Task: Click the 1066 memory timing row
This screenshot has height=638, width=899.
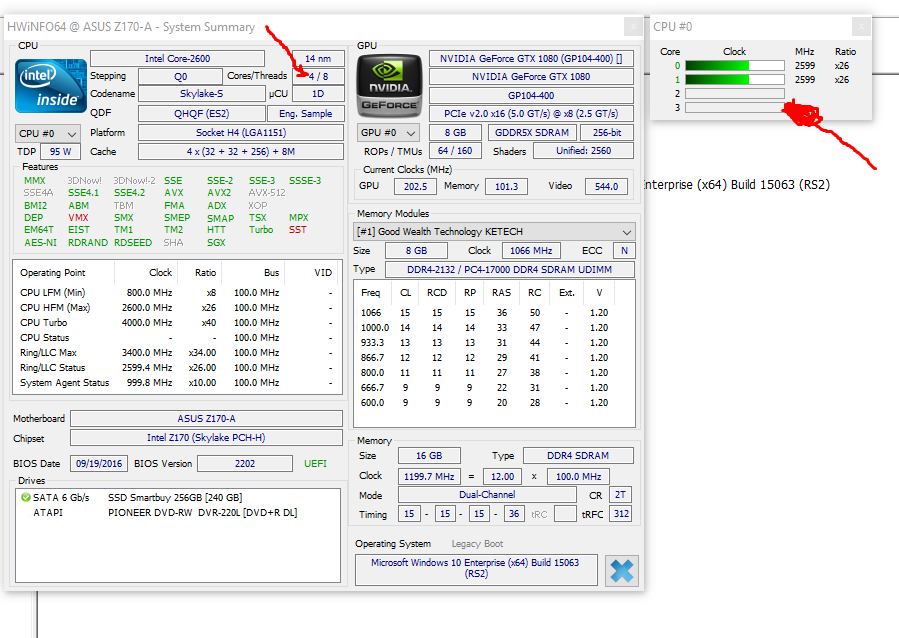Action: coord(494,312)
